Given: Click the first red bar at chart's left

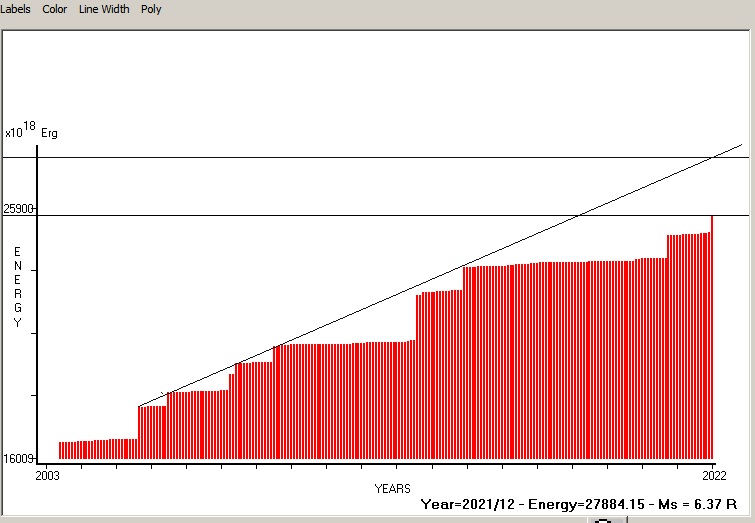Looking at the screenshot, I should pyautogui.click(x=60, y=449).
